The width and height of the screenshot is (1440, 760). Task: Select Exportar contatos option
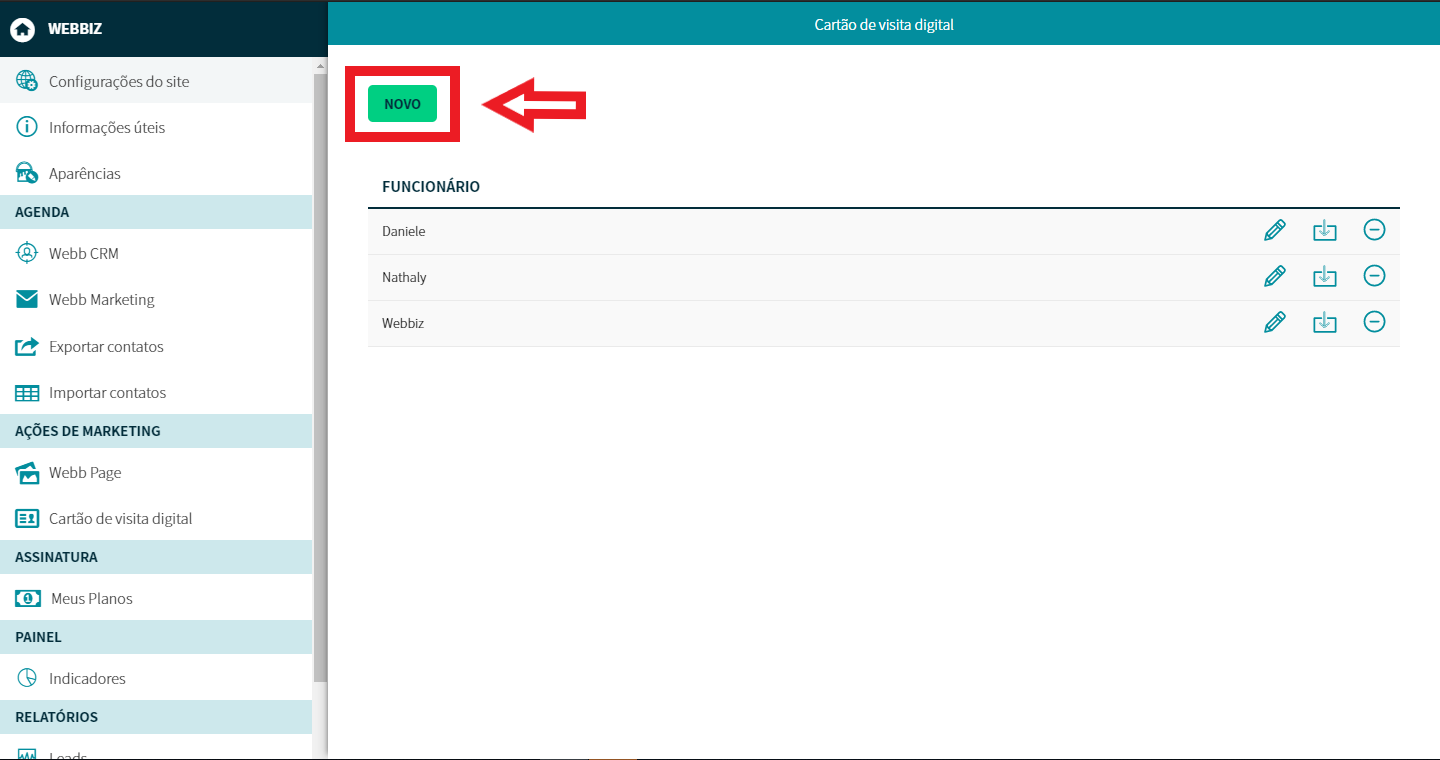pyautogui.click(x=105, y=347)
